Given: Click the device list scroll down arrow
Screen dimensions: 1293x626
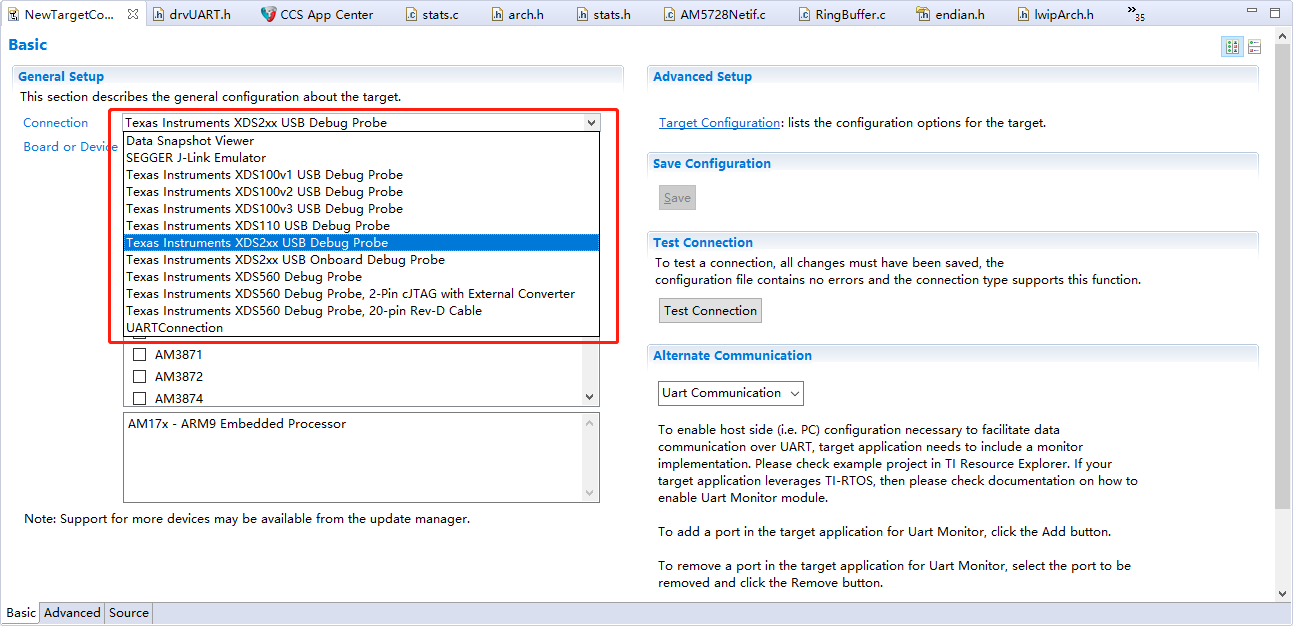Looking at the screenshot, I should pos(590,397).
